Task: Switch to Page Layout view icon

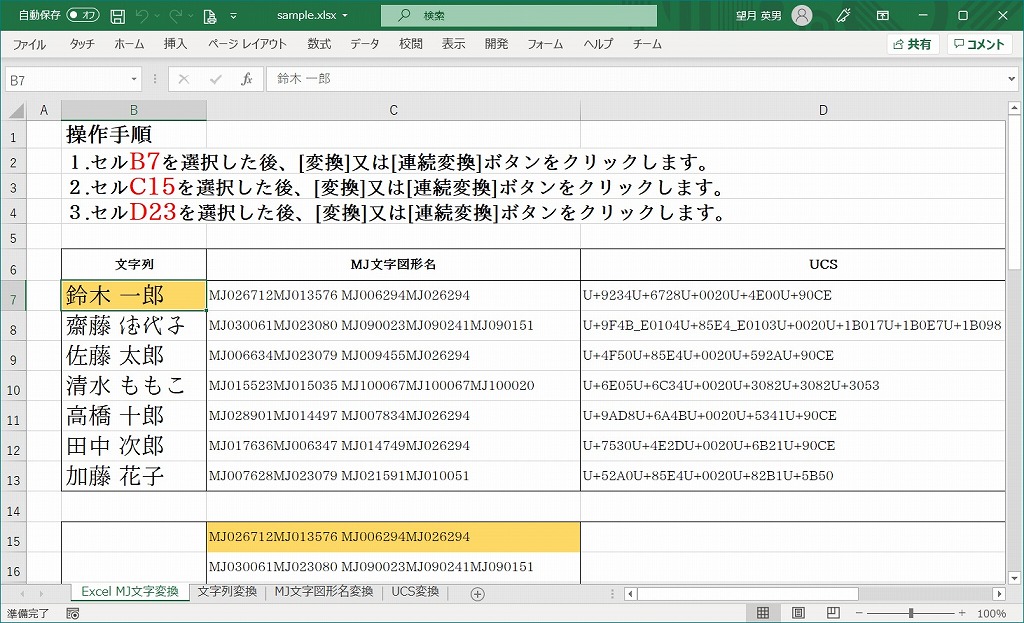Action: point(798,613)
